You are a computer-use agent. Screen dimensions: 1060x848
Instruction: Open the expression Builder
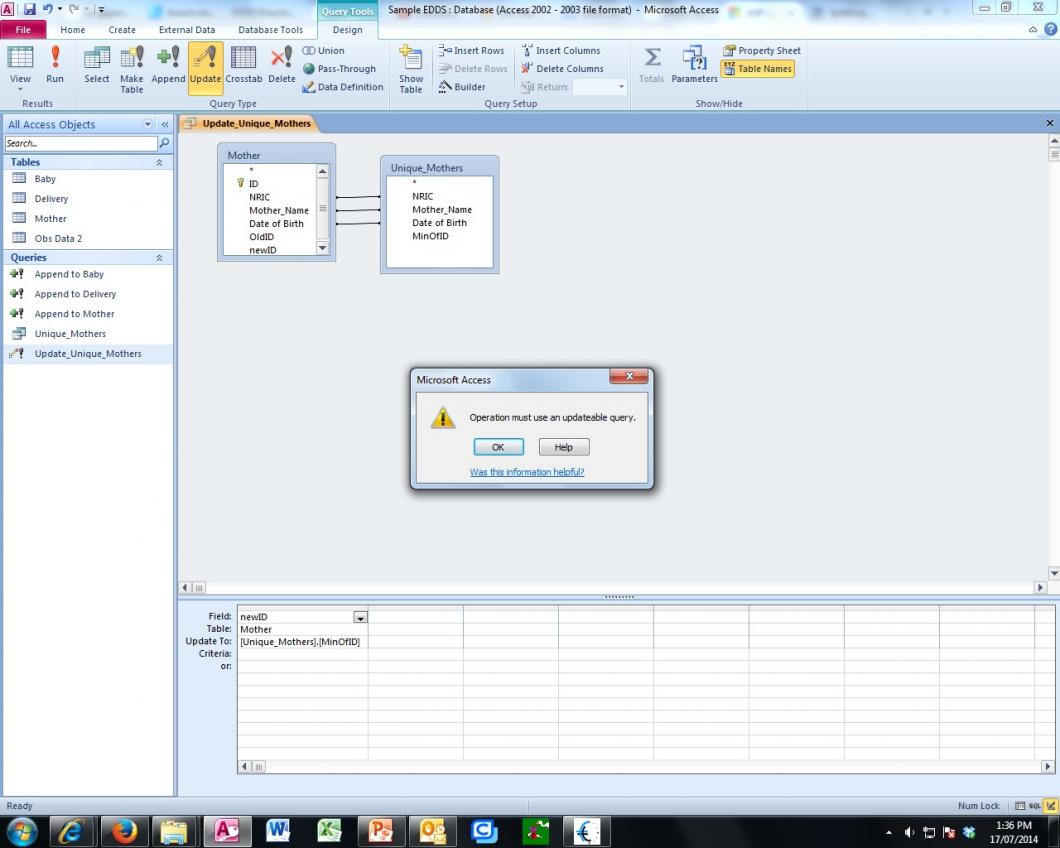click(462, 87)
